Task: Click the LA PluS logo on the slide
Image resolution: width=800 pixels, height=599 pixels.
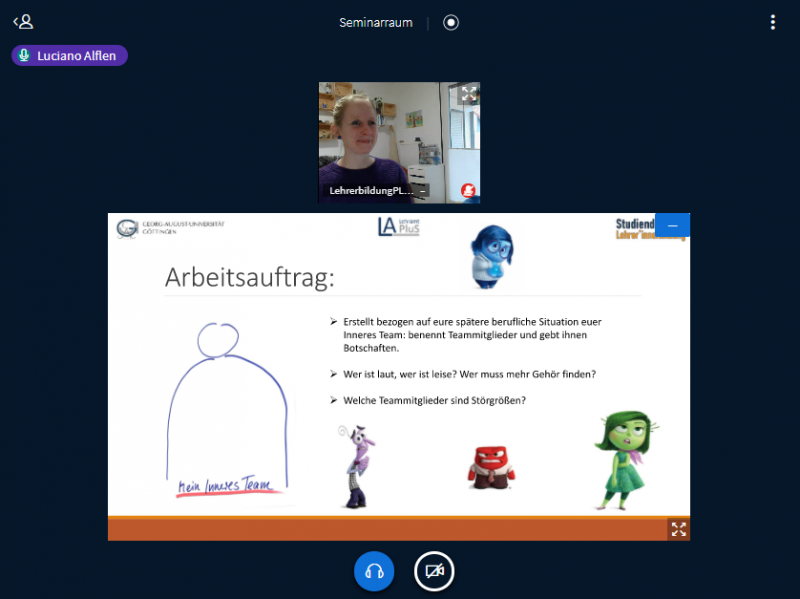Action: coord(398,227)
